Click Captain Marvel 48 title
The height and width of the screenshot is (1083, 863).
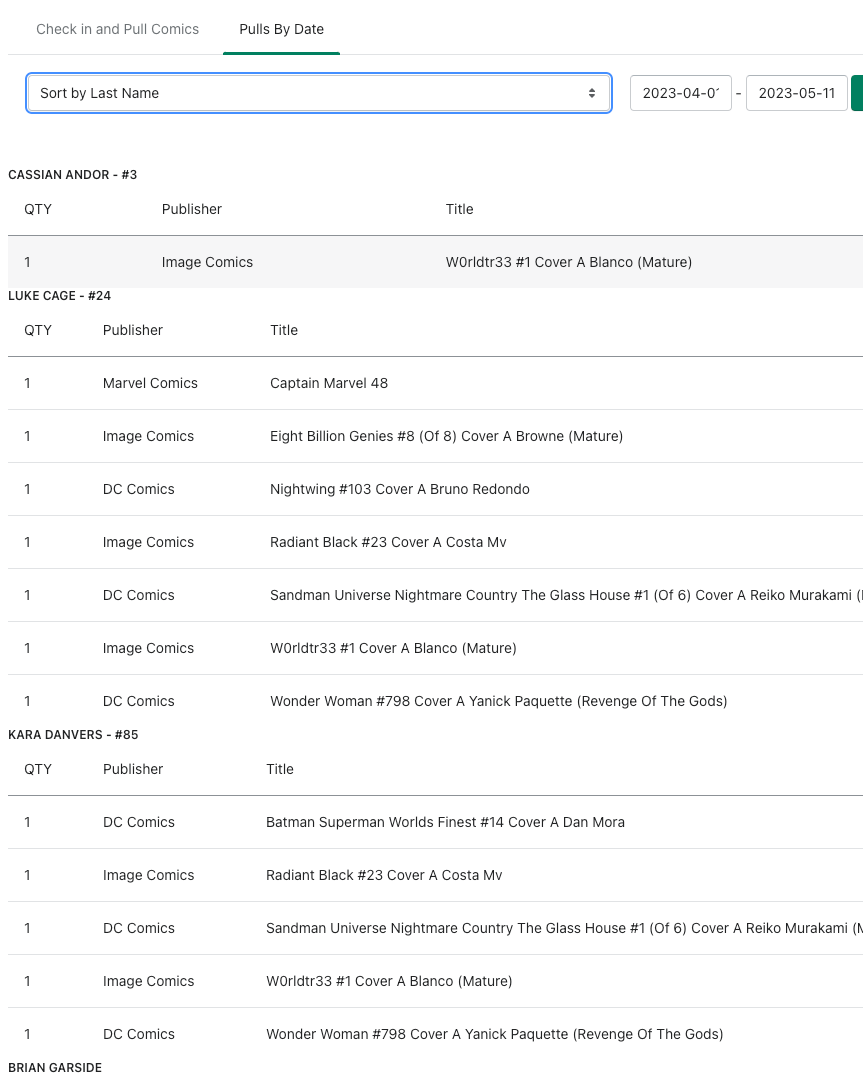click(x=329, y=383)
